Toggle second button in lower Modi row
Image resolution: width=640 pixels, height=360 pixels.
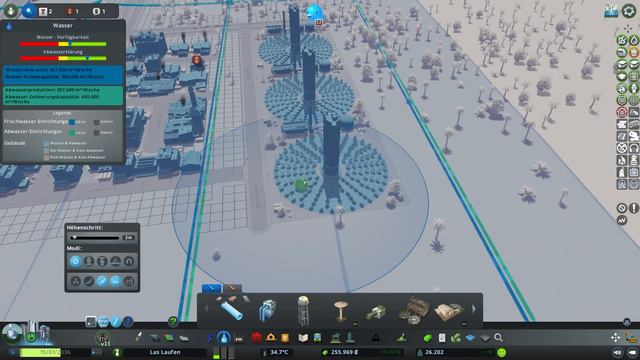pos(89,281)
